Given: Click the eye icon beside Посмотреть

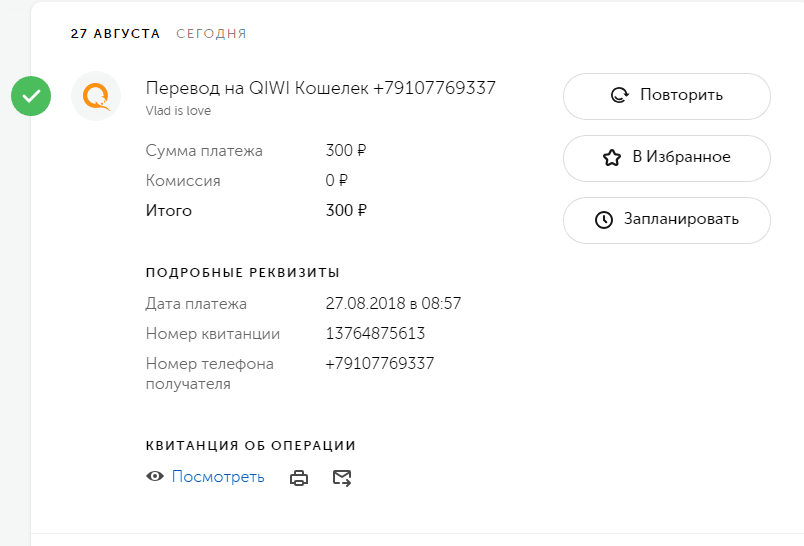Looking at the screenshot, I should 155,476.
